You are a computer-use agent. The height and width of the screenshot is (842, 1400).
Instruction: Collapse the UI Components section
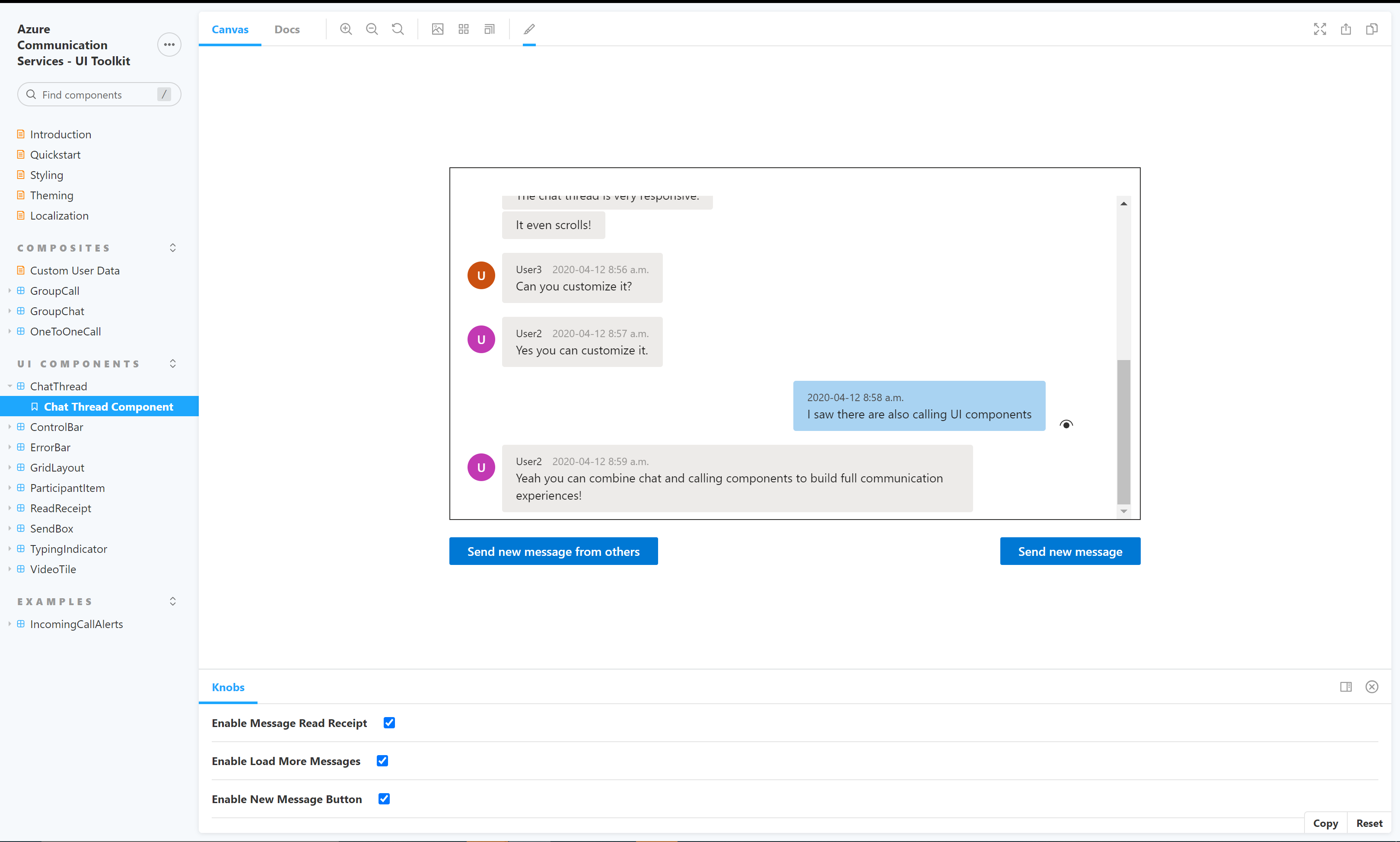[173, 364]
